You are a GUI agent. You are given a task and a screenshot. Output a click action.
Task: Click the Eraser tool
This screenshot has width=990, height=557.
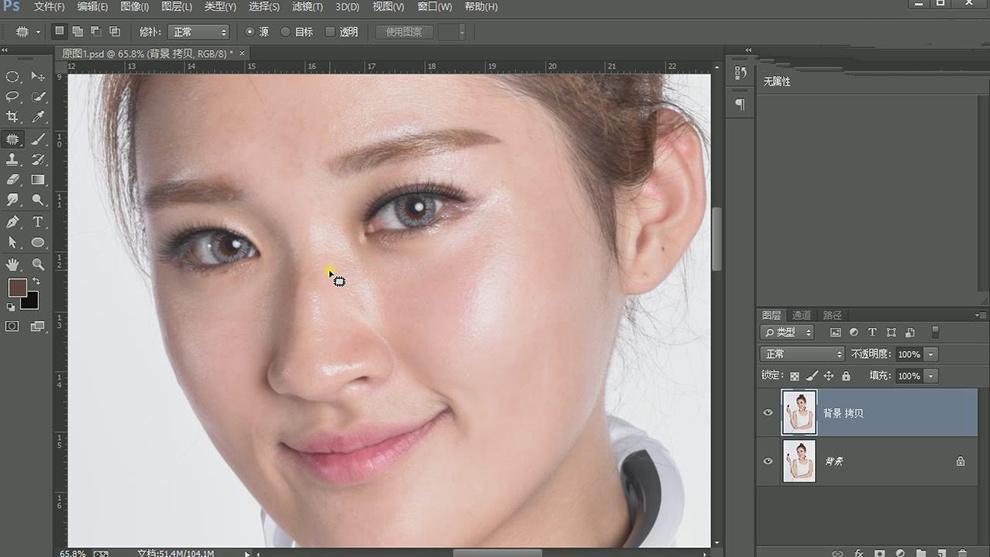point(13,181)
